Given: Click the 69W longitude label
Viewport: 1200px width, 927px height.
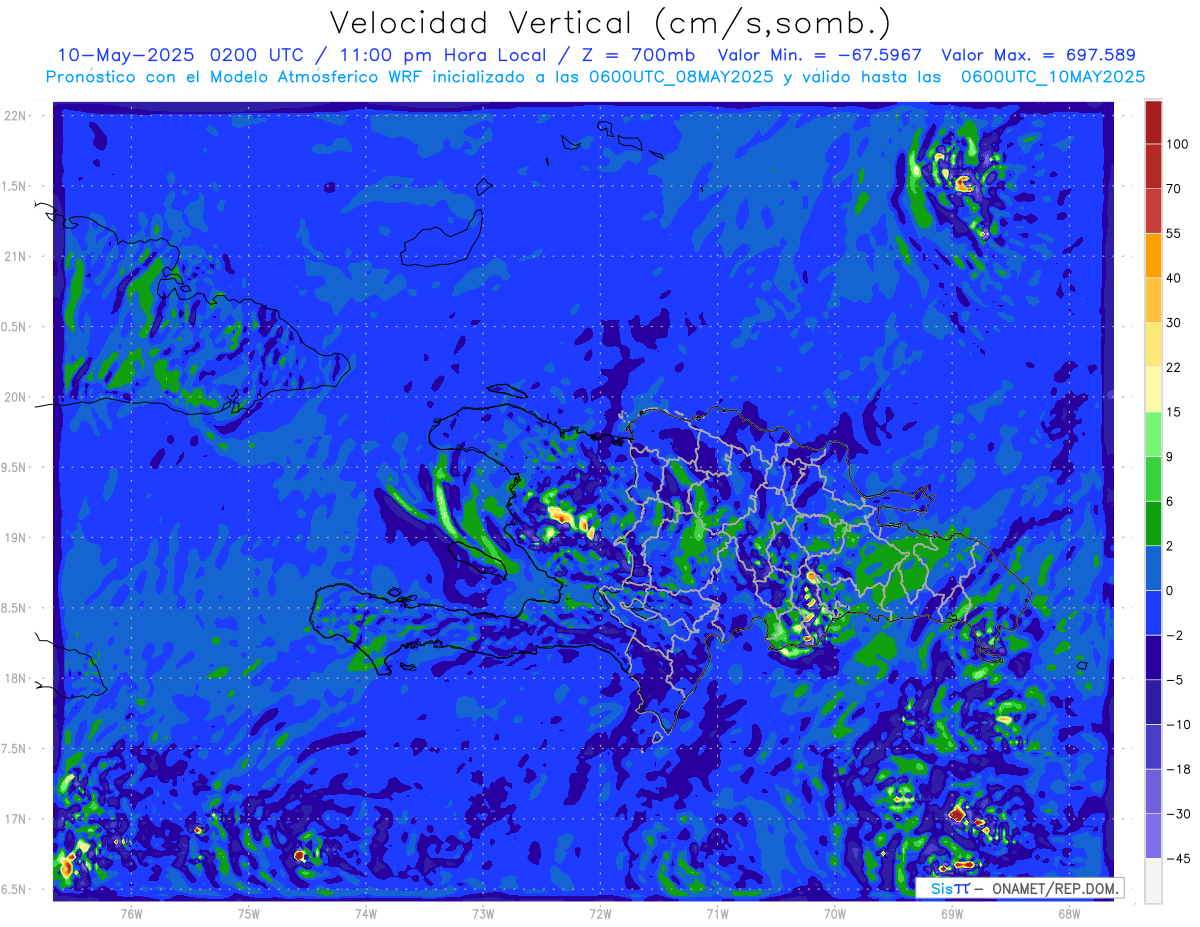Looking at the screenshot, I should point(952,913).
